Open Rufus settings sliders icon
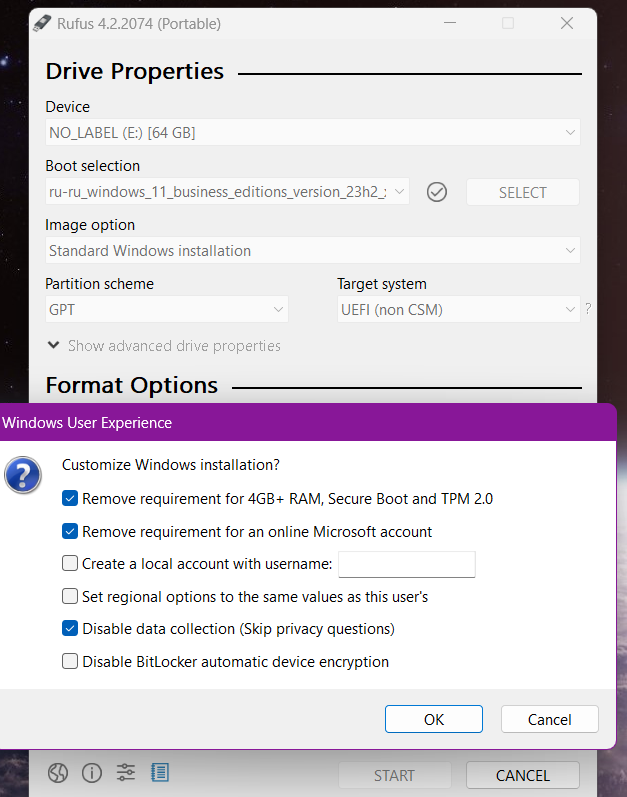The width and height of the screenshot is (627, 797). pyautogui.click(x=126, y=773)
